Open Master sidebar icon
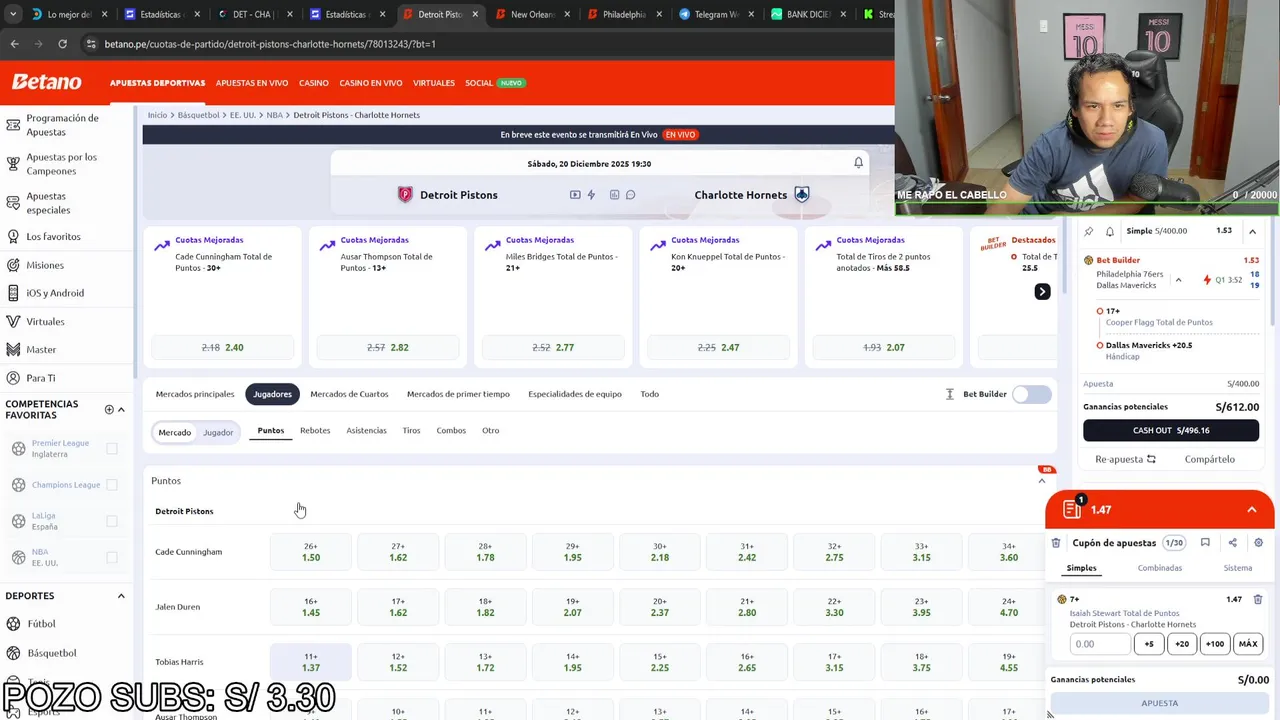 13,350
